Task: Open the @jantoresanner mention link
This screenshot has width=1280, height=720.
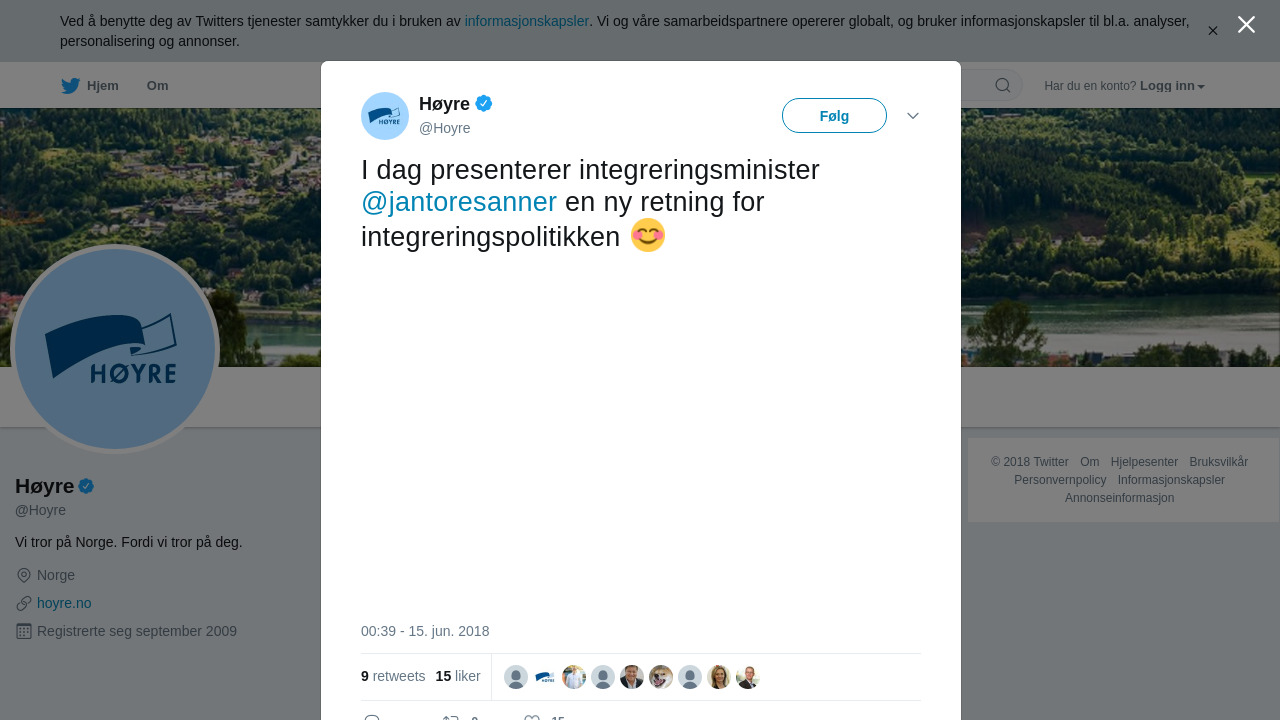Action: pyautogui.click(x=459, y=202)
